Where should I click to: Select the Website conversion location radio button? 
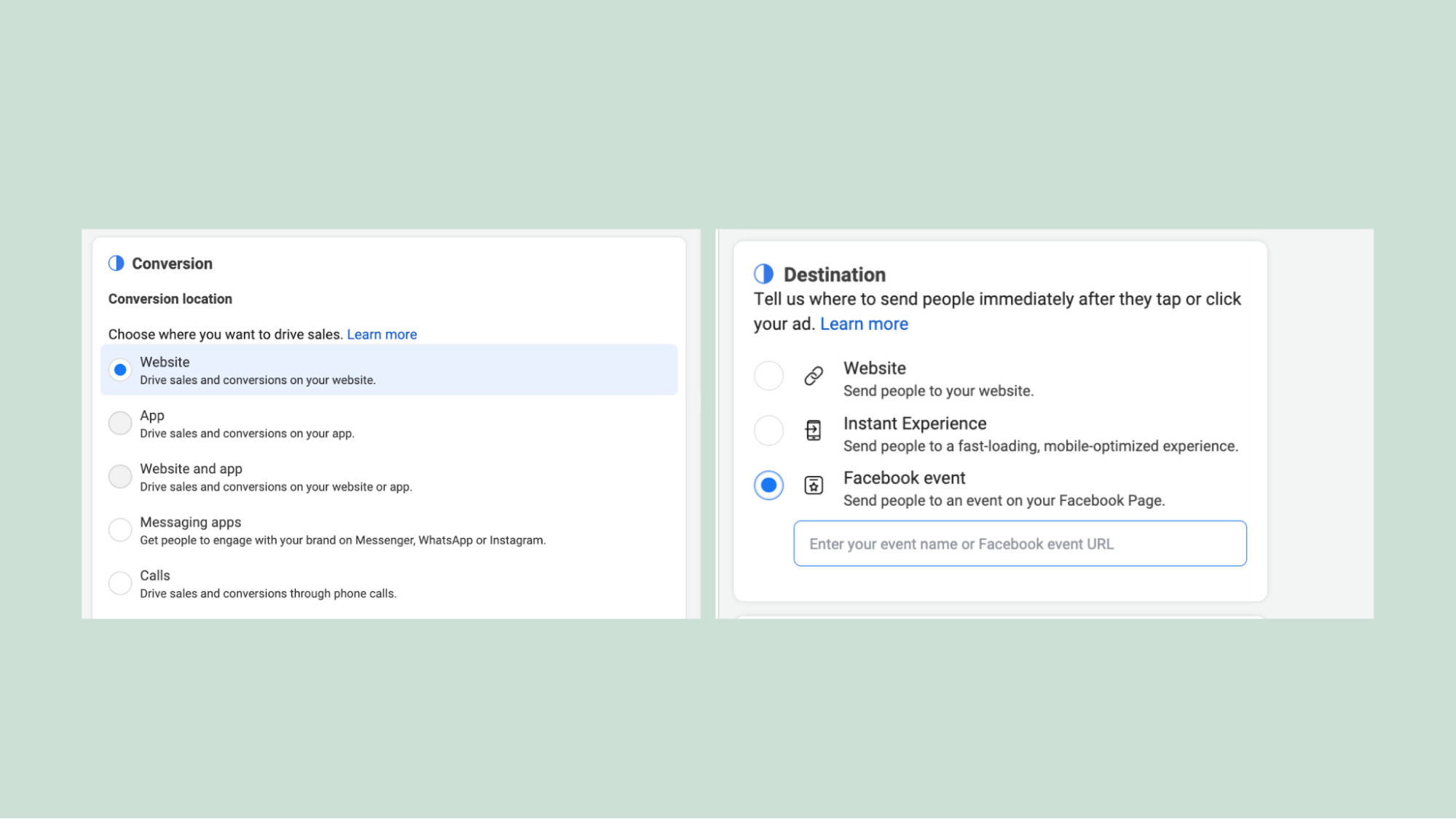coord(119,369)
